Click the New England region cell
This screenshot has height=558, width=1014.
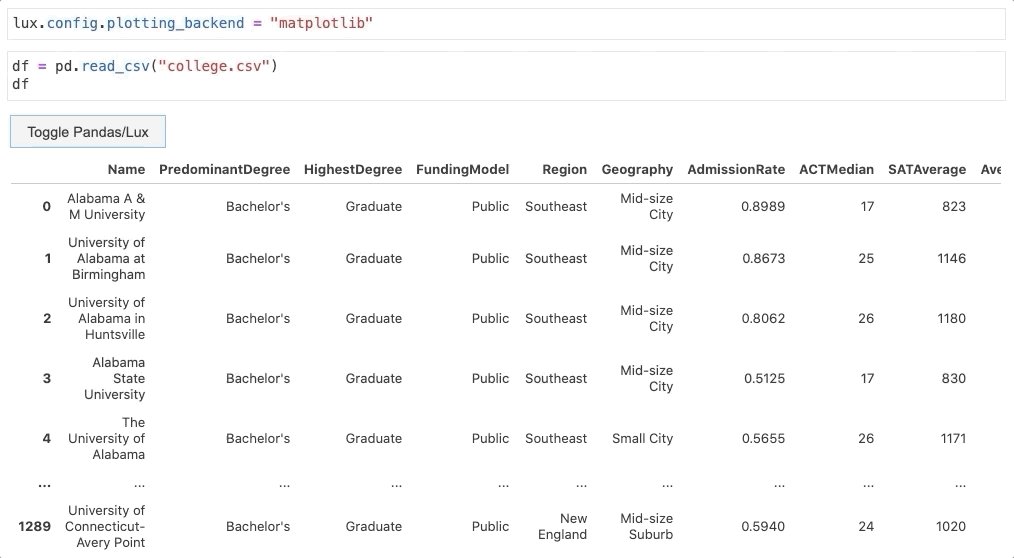tap(563, 526)
